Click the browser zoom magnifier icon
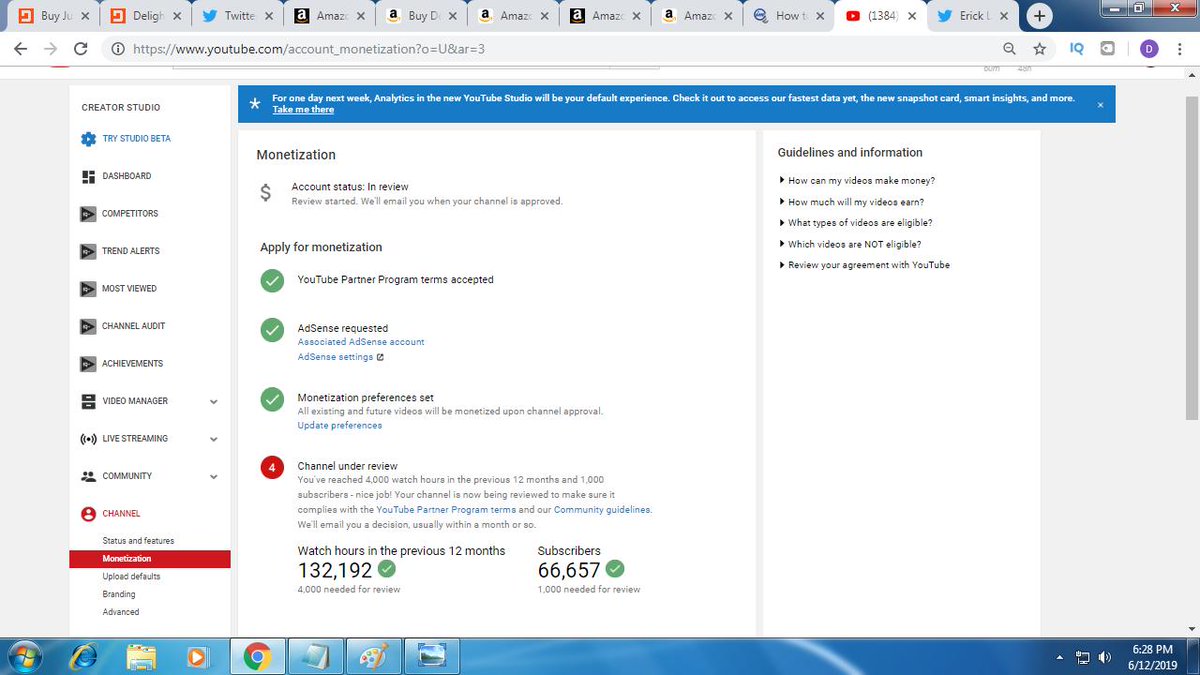The height and width of the screenshot is (675, 1200). click(1011, 48)
